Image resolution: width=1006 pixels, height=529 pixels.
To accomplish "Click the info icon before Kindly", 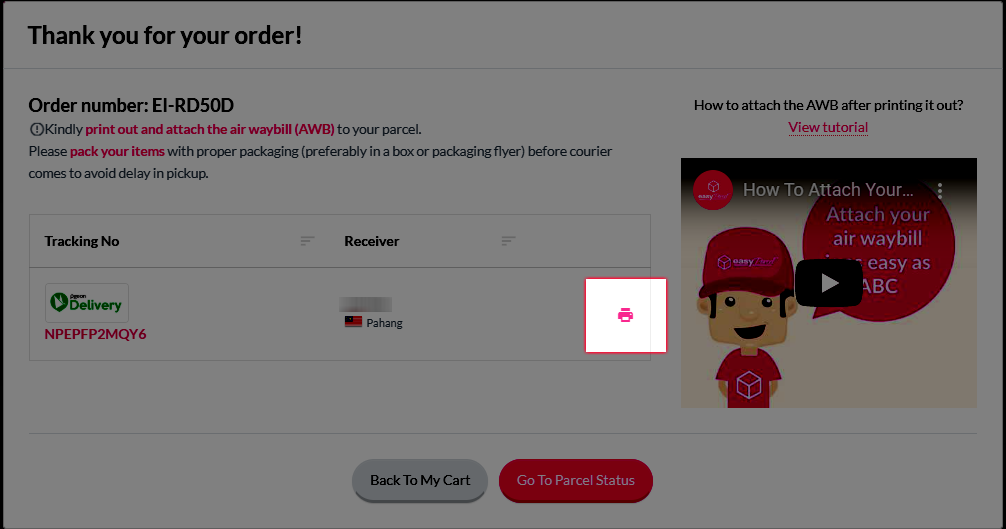I will tap(37, 130).
